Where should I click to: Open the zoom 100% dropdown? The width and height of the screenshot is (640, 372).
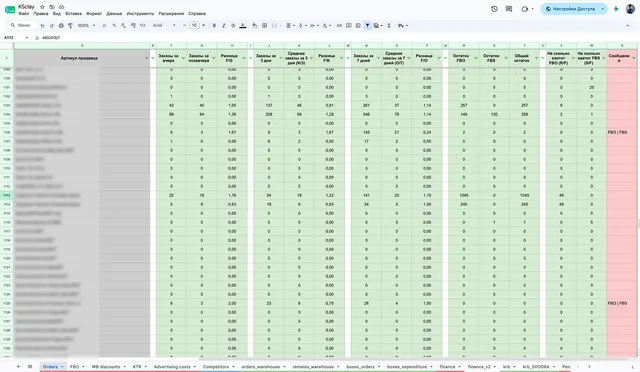click(x=86, y=25)
